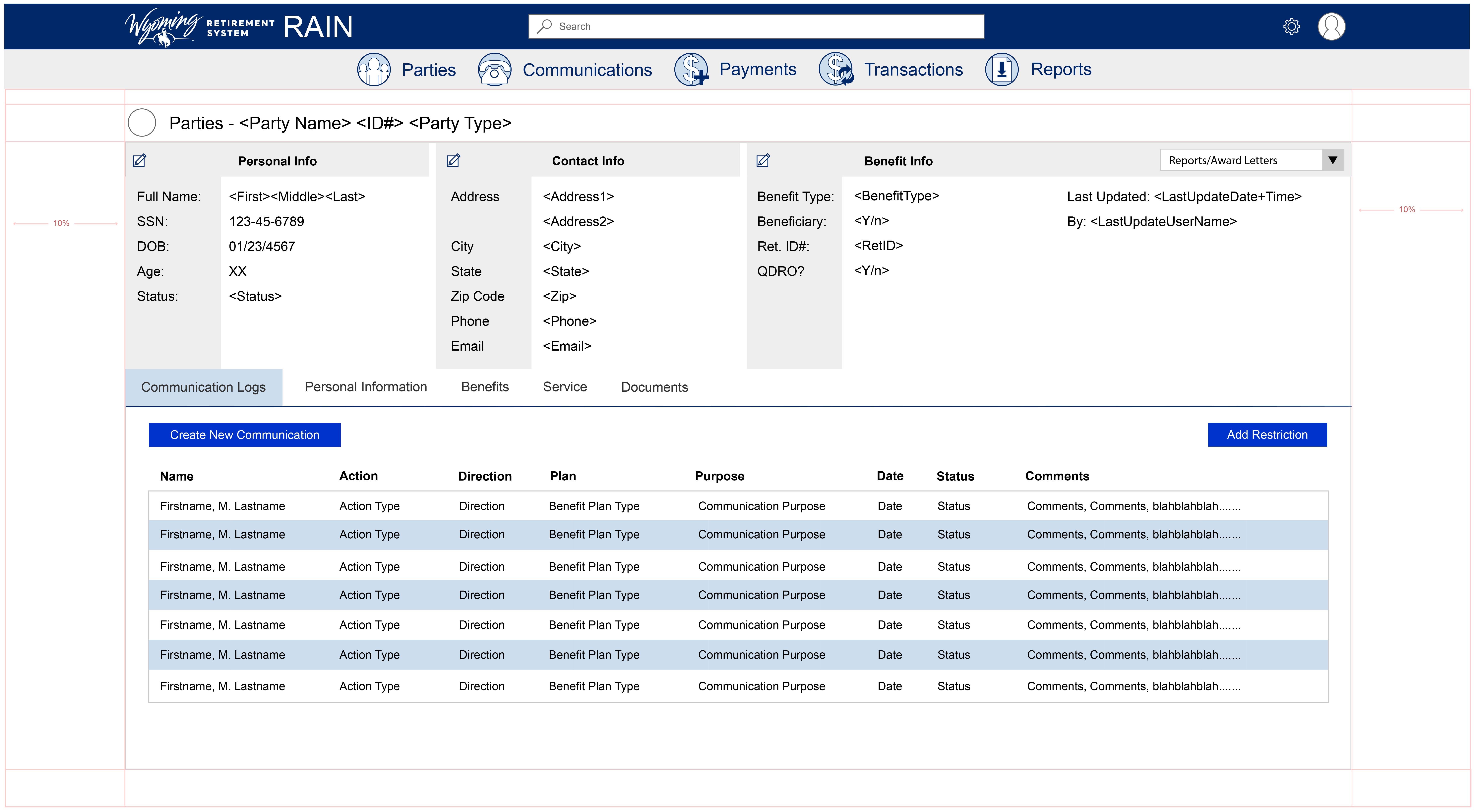Click the <Address1> value
This screenshot has height=812, width=1476.
click(x=578, y=197)
